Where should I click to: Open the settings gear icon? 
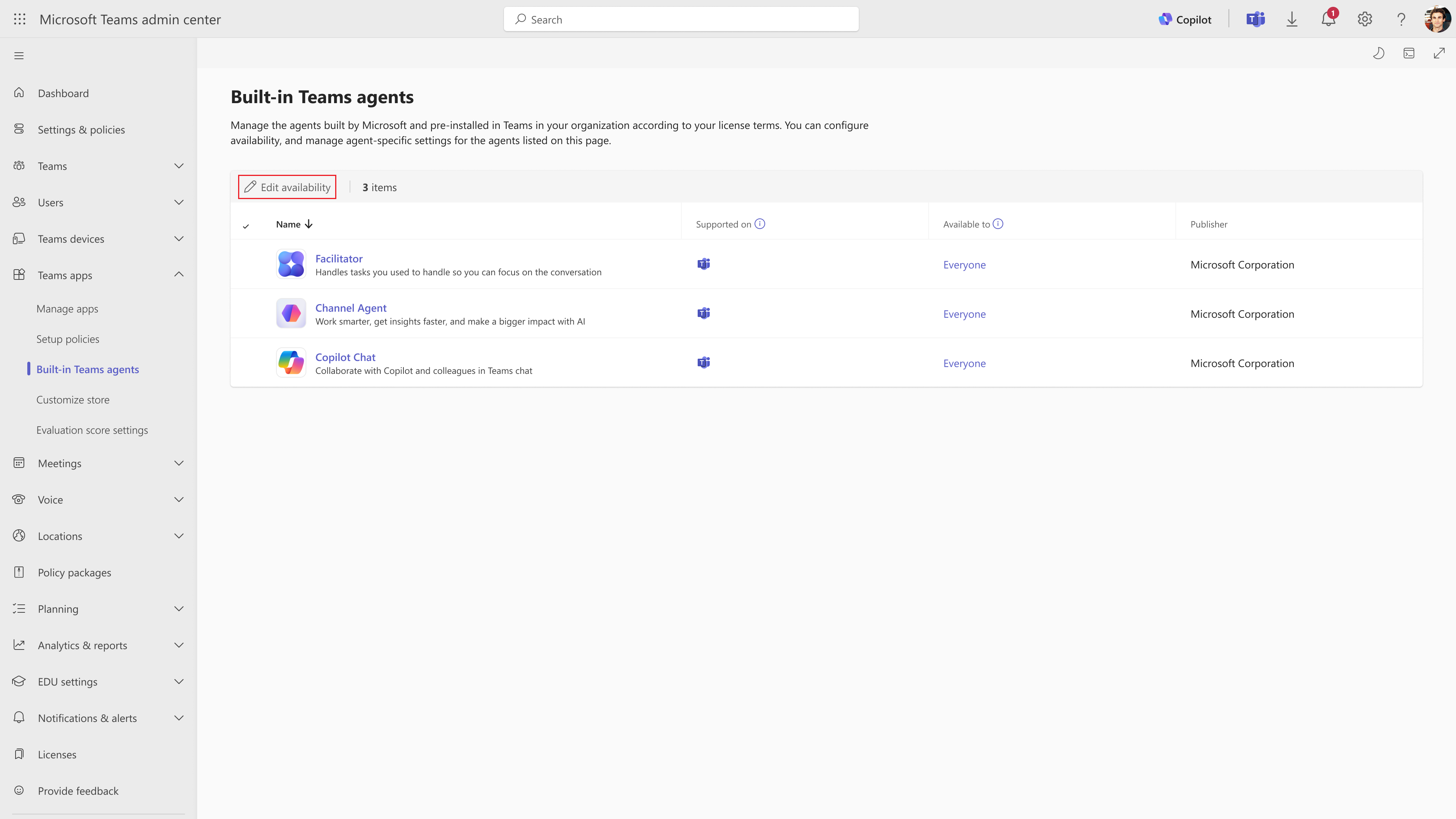click(x=1365, y=19)
